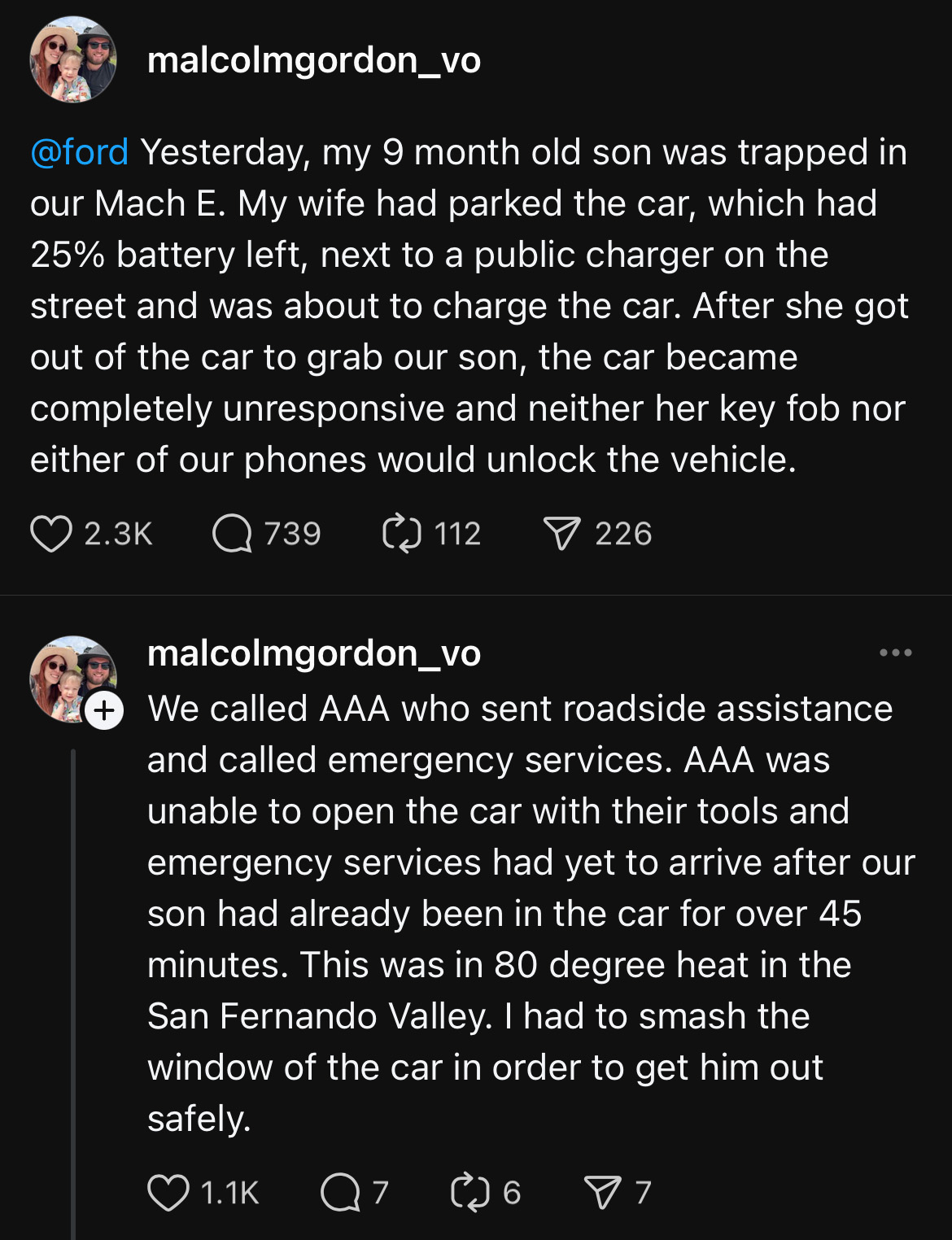
Task: Like the first post about the Mach E
Action: click(51, 534)
